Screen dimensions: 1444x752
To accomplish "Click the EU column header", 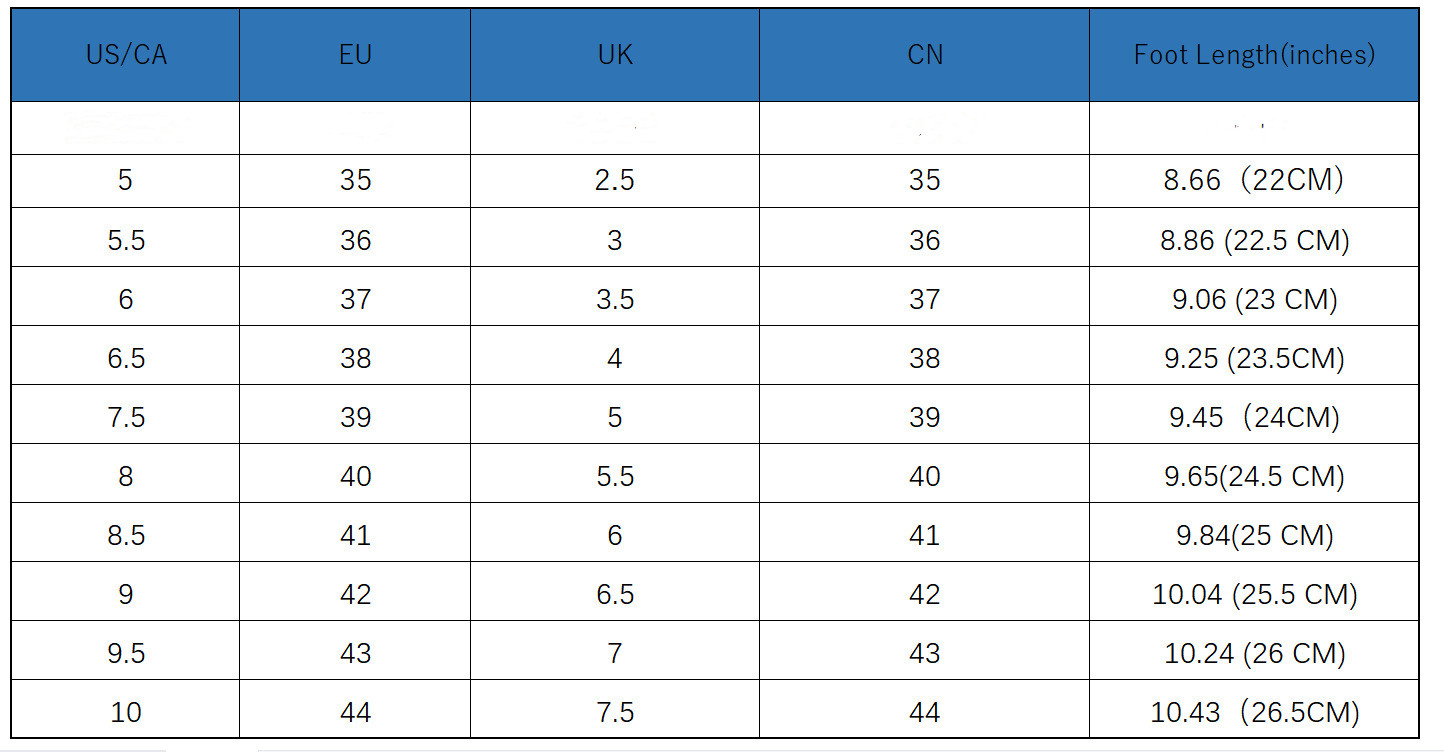I will [x=355, y=55].
